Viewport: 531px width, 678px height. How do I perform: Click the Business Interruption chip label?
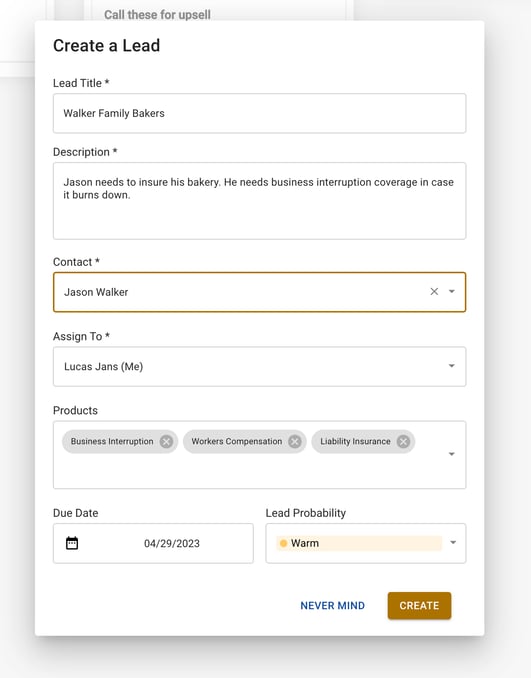click(x=112, y=441)
